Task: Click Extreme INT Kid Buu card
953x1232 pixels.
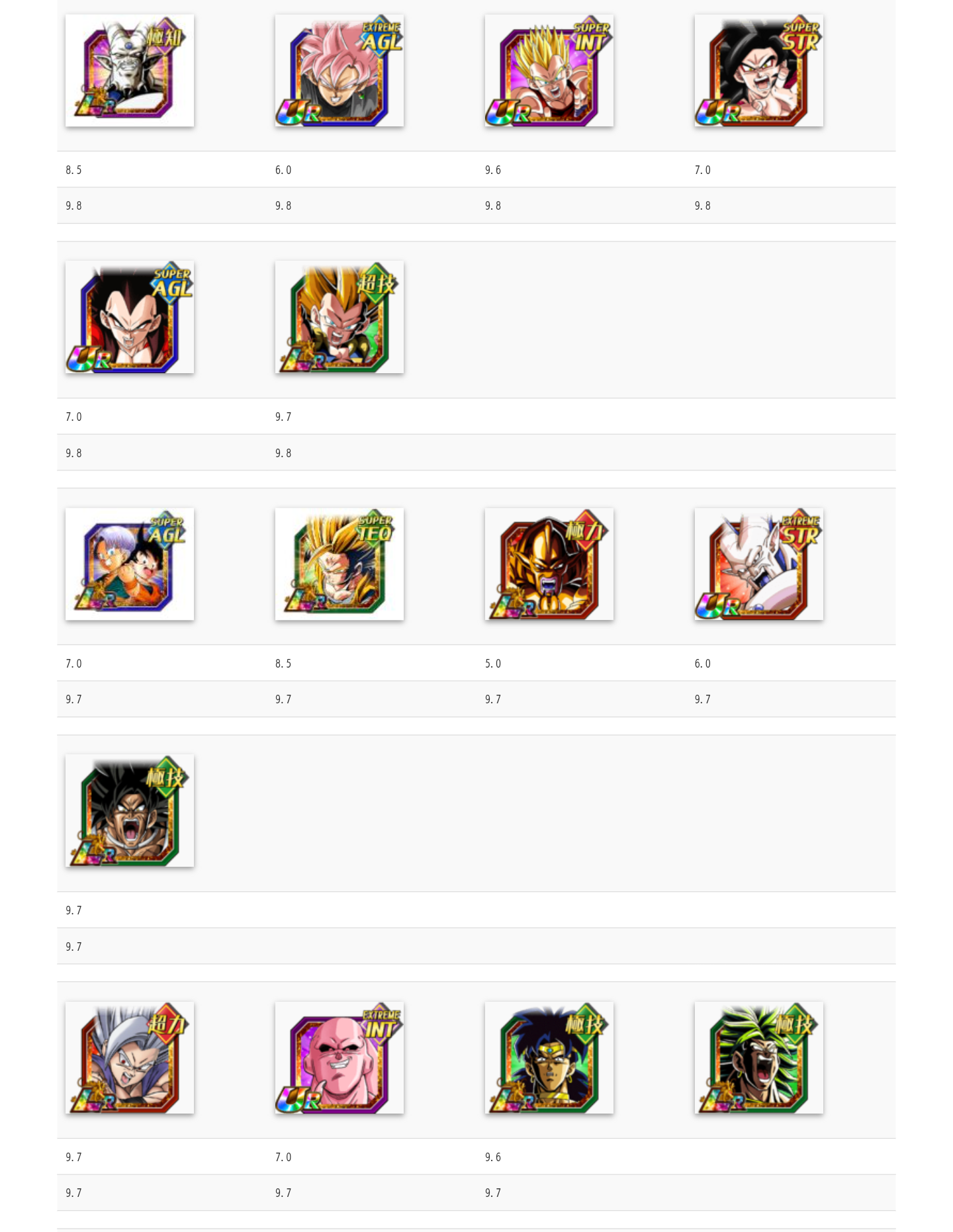Action: coord(340,1057)
